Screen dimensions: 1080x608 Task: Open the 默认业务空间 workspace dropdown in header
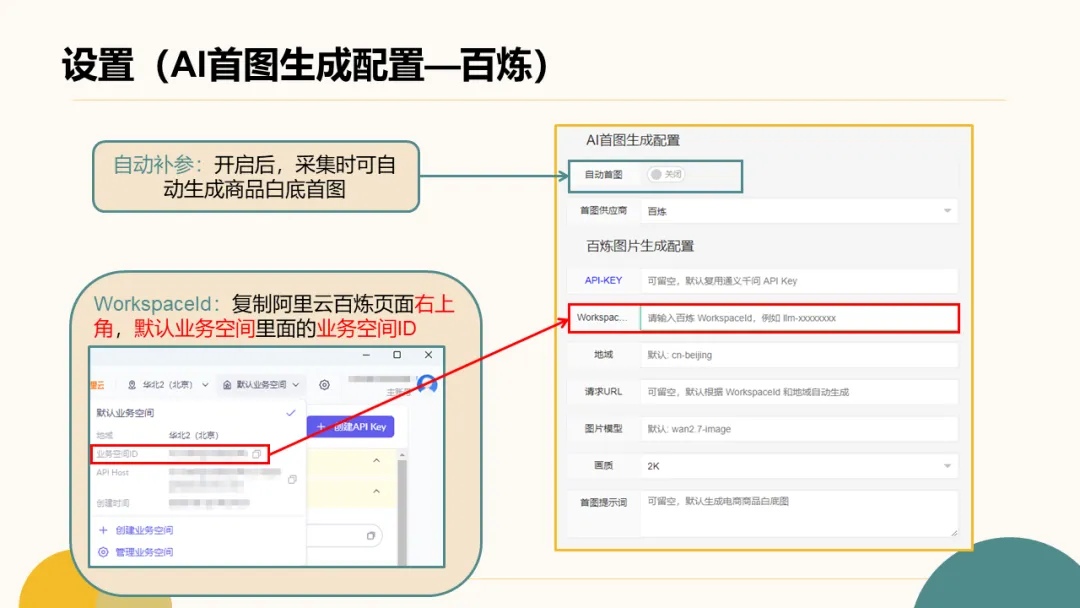261,385
